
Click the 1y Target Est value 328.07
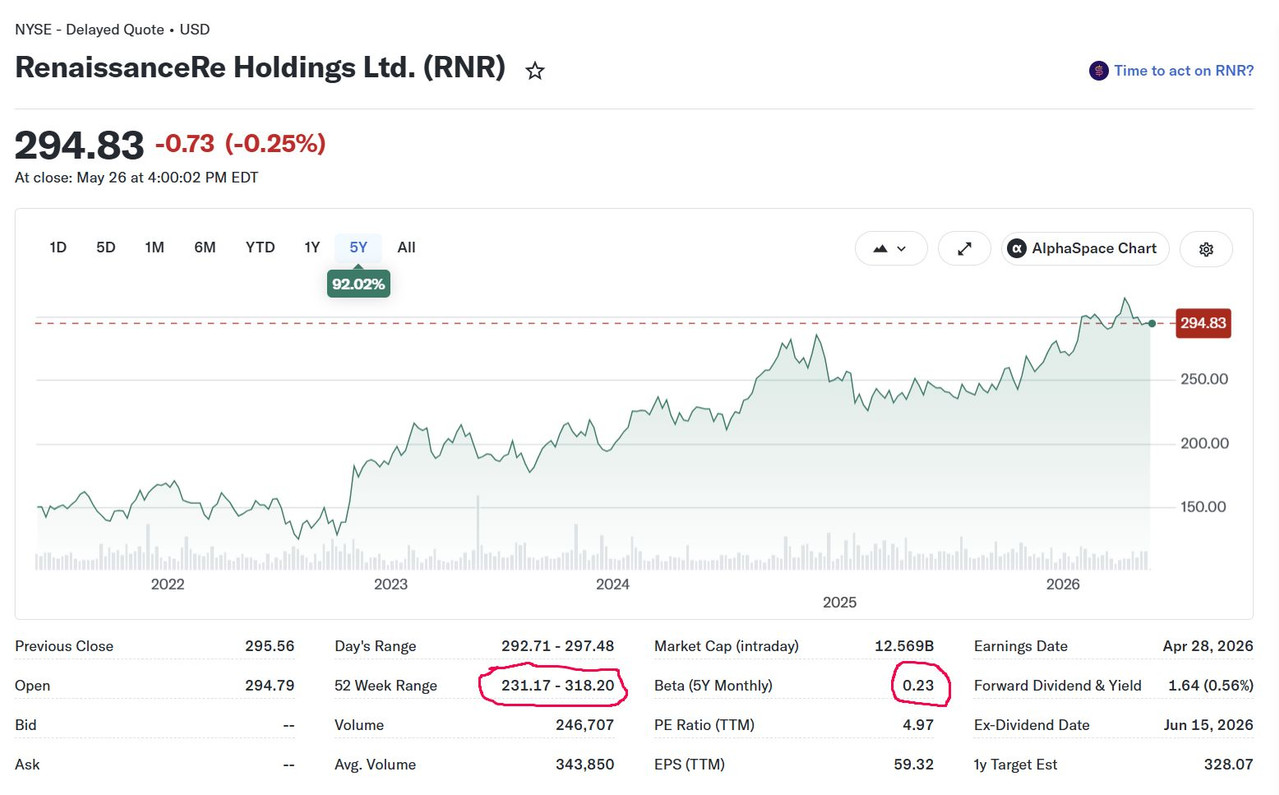point(1229,765)
